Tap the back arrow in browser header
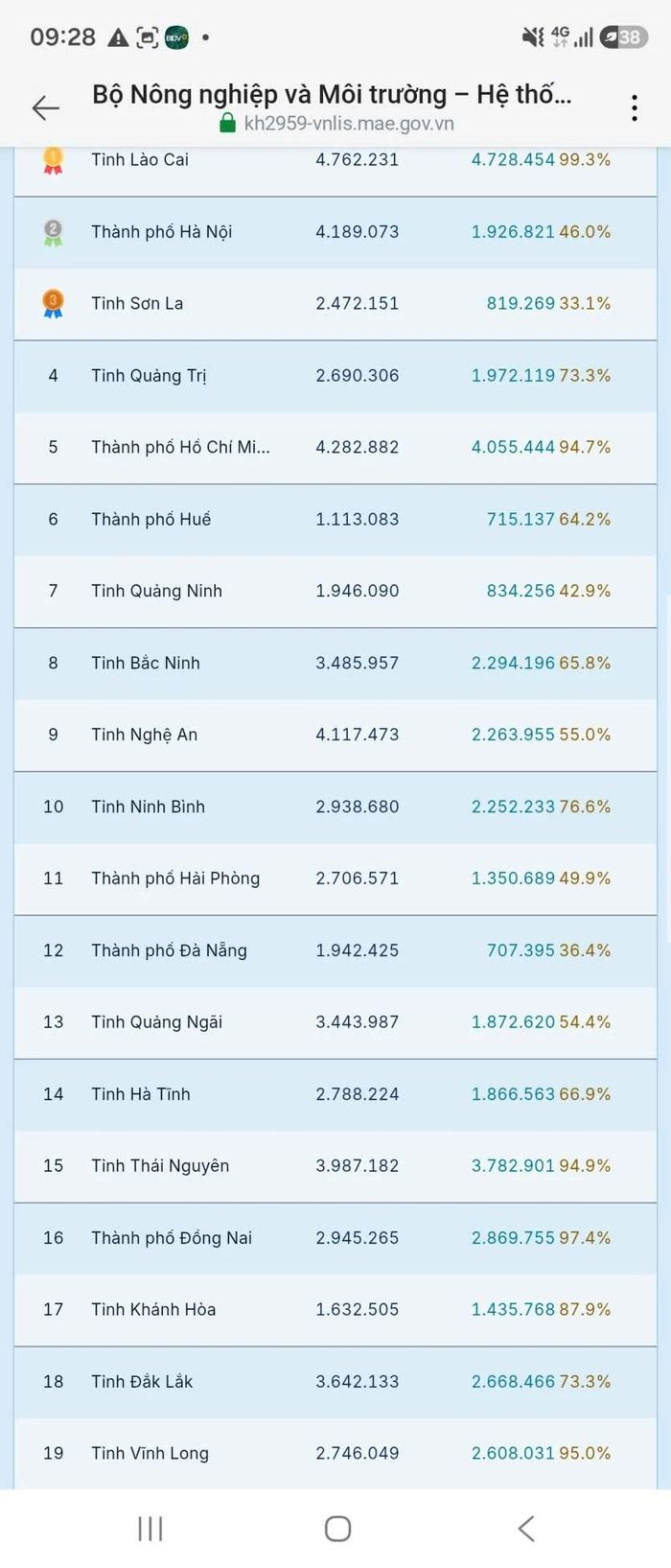Screen dimensions: 671x1568 tap(46, 108)
